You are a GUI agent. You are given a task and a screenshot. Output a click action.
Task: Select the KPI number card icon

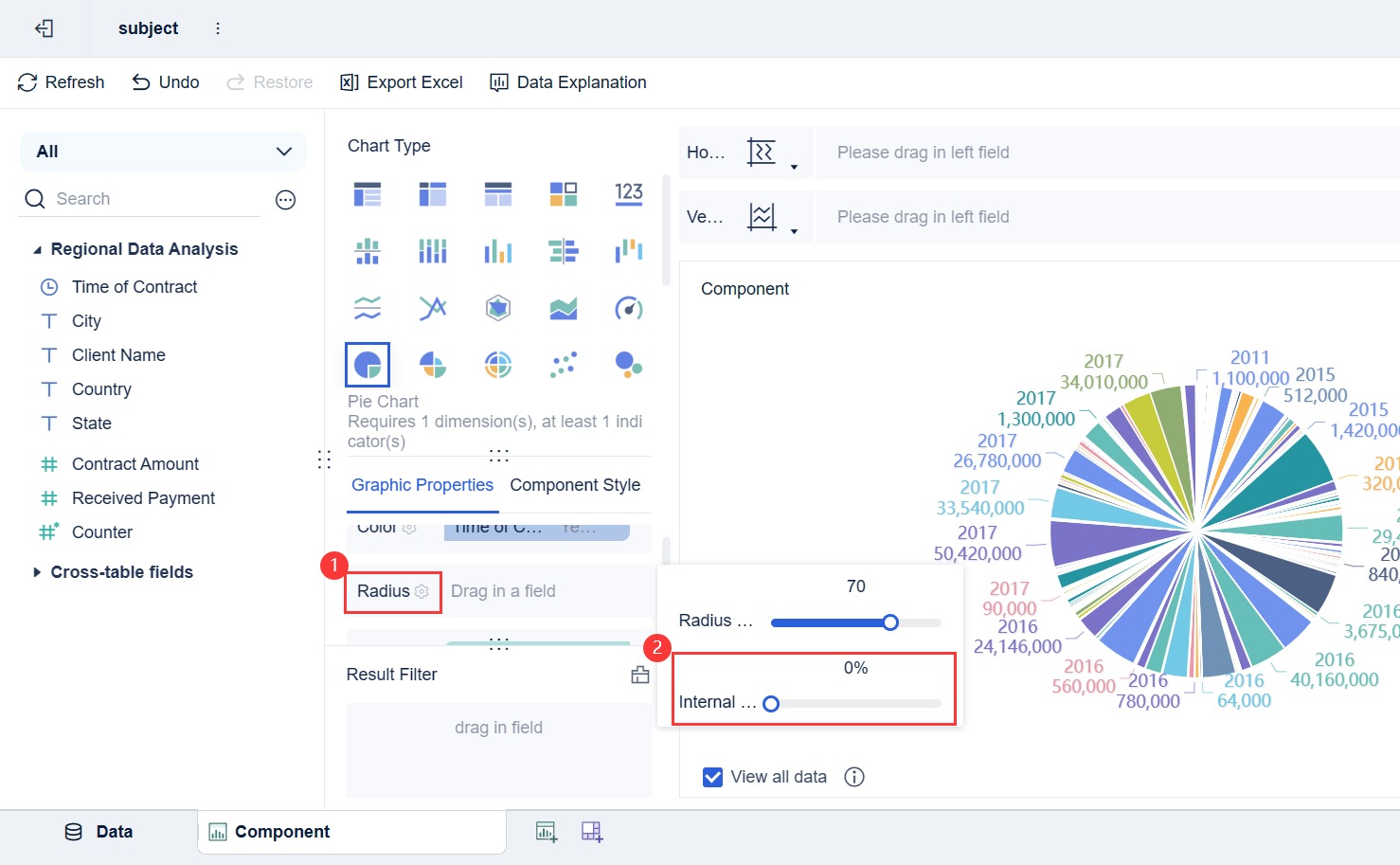pyautogui.click(x=628, y=194)
